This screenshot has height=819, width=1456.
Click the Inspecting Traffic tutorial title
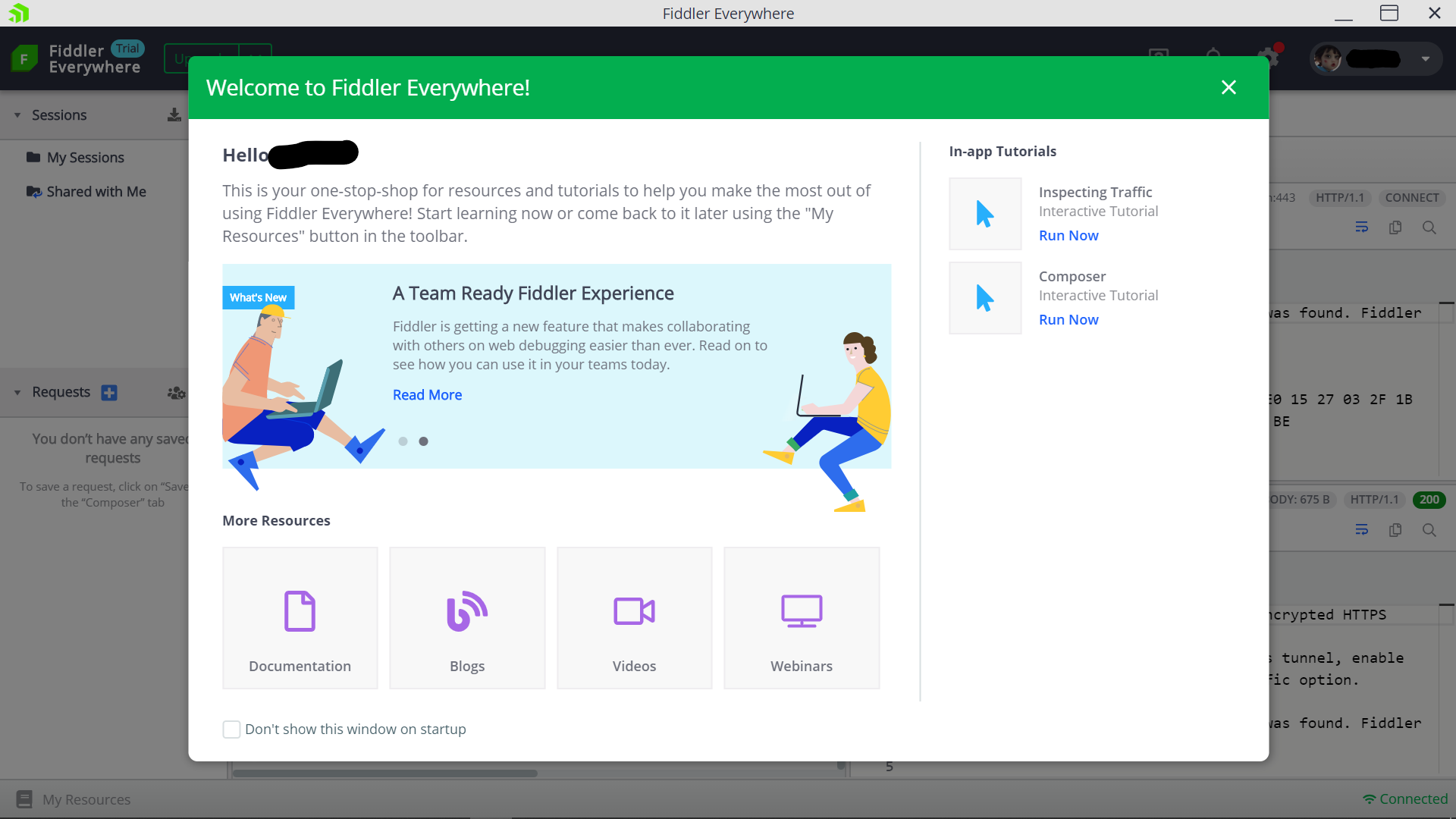tap(1095, 192)
